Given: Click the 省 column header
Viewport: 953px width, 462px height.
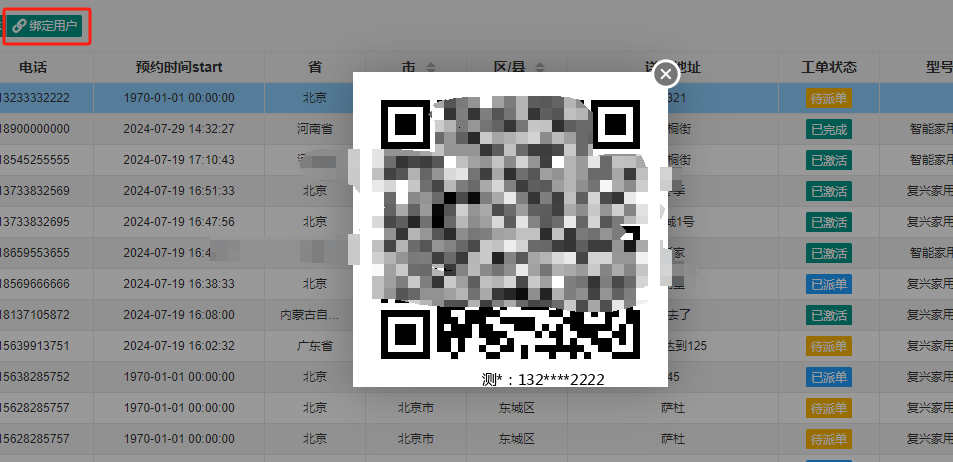Looking at the screenshot, I should [x=315, y=67].
